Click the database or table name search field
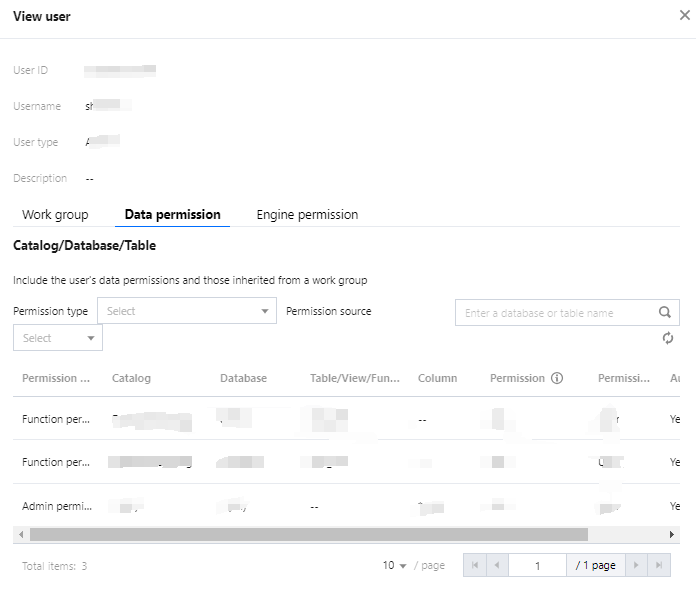Image resolution: width=696 pixels, height=593 pixels. [555, 313]
